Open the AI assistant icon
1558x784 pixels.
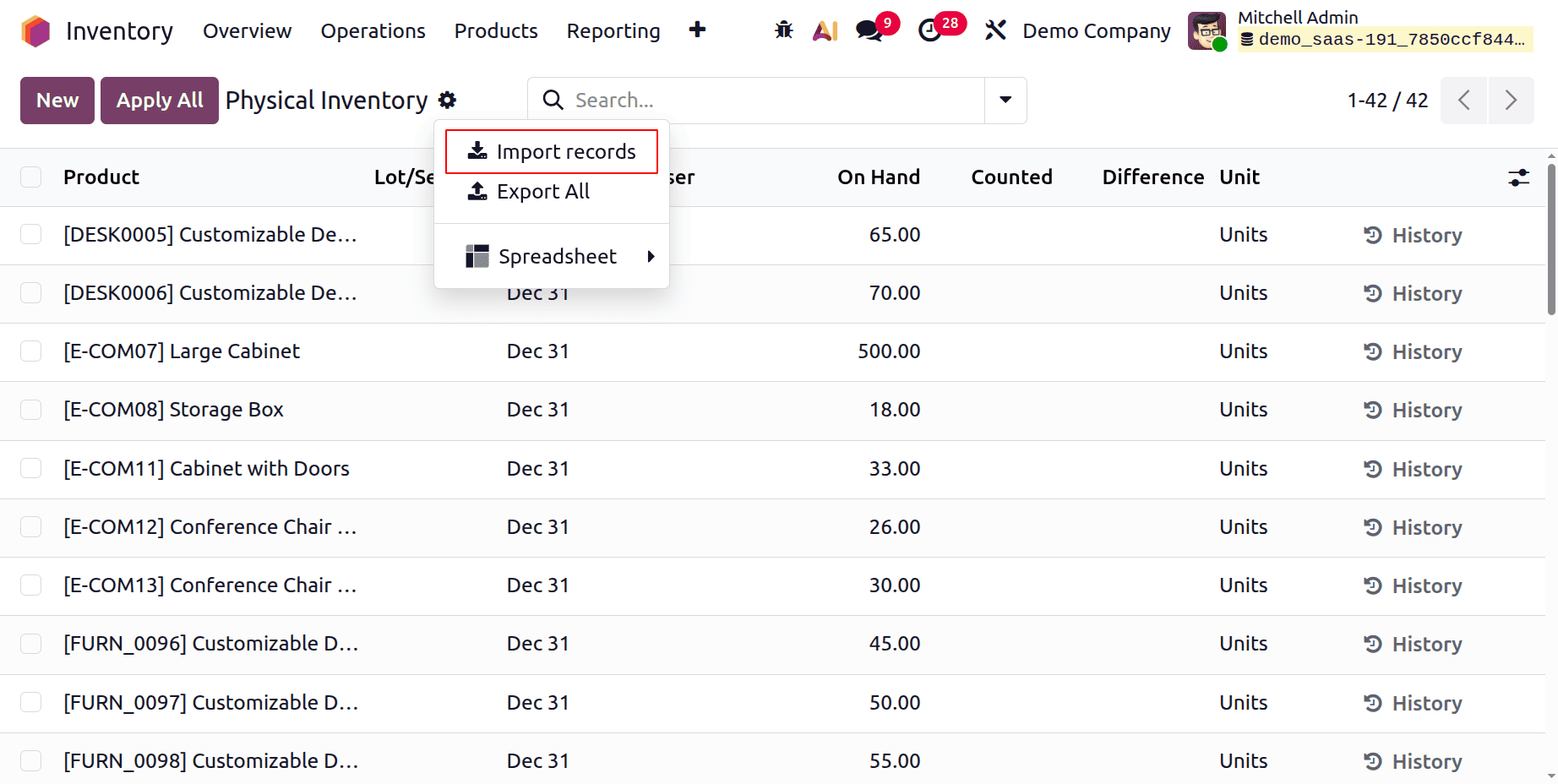point(825,30)
